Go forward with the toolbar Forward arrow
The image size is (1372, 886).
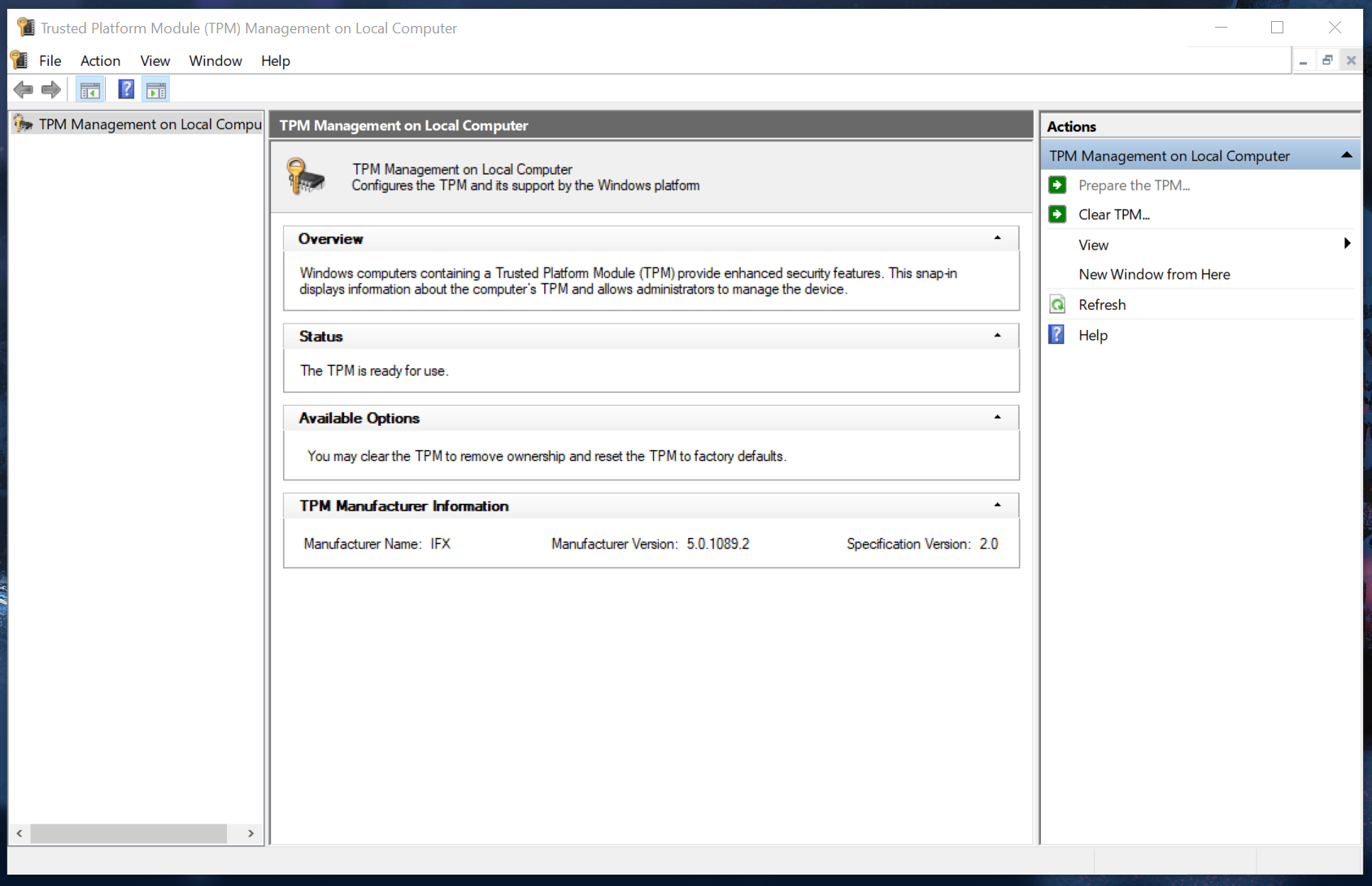pyautogui.click(x=51, y=89)
